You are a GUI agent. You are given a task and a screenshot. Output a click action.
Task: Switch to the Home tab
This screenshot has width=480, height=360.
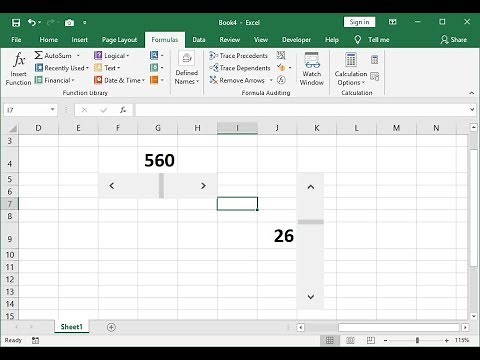click(x=49, y=40)
